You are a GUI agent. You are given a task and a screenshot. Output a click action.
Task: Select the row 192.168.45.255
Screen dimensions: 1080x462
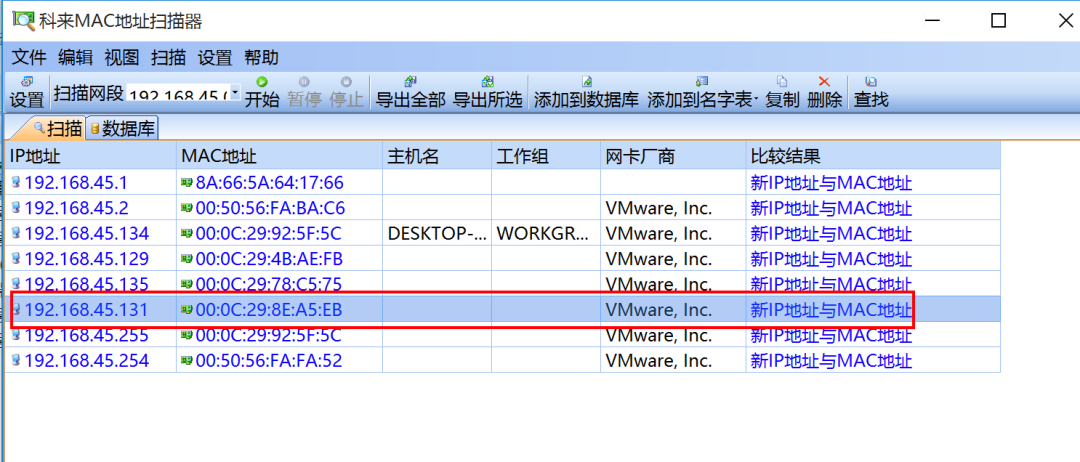coord(503,335)
